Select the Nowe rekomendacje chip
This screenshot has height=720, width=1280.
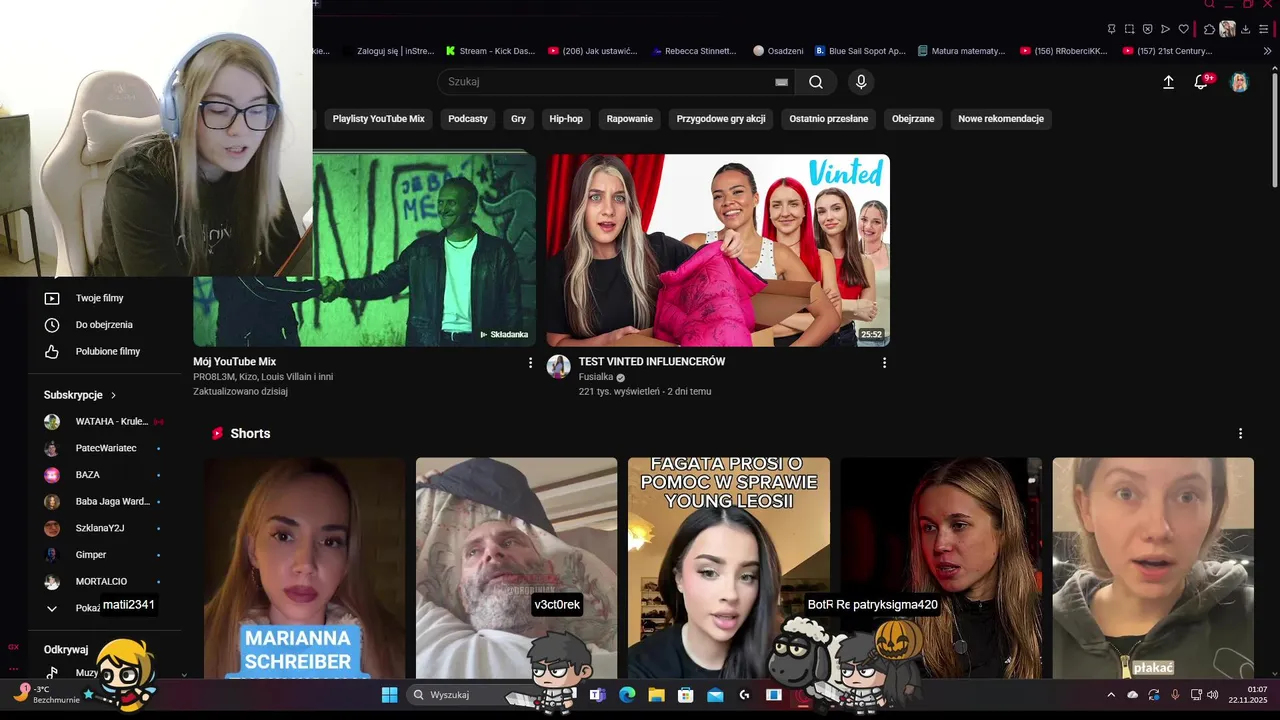click(x=1001, y=119)
